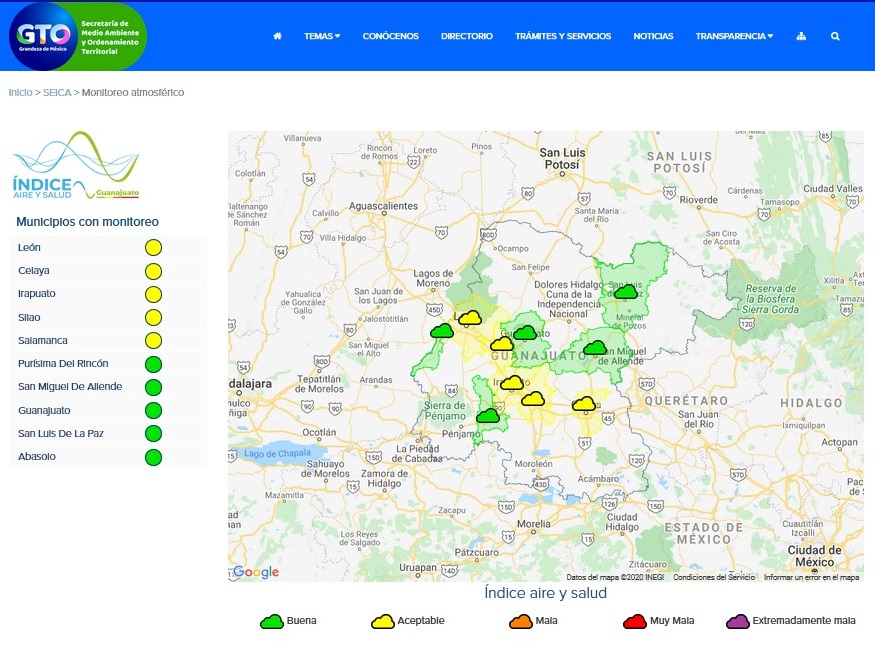Click the orange Mala legend cloud
The image size is (875, 645).
521,622
